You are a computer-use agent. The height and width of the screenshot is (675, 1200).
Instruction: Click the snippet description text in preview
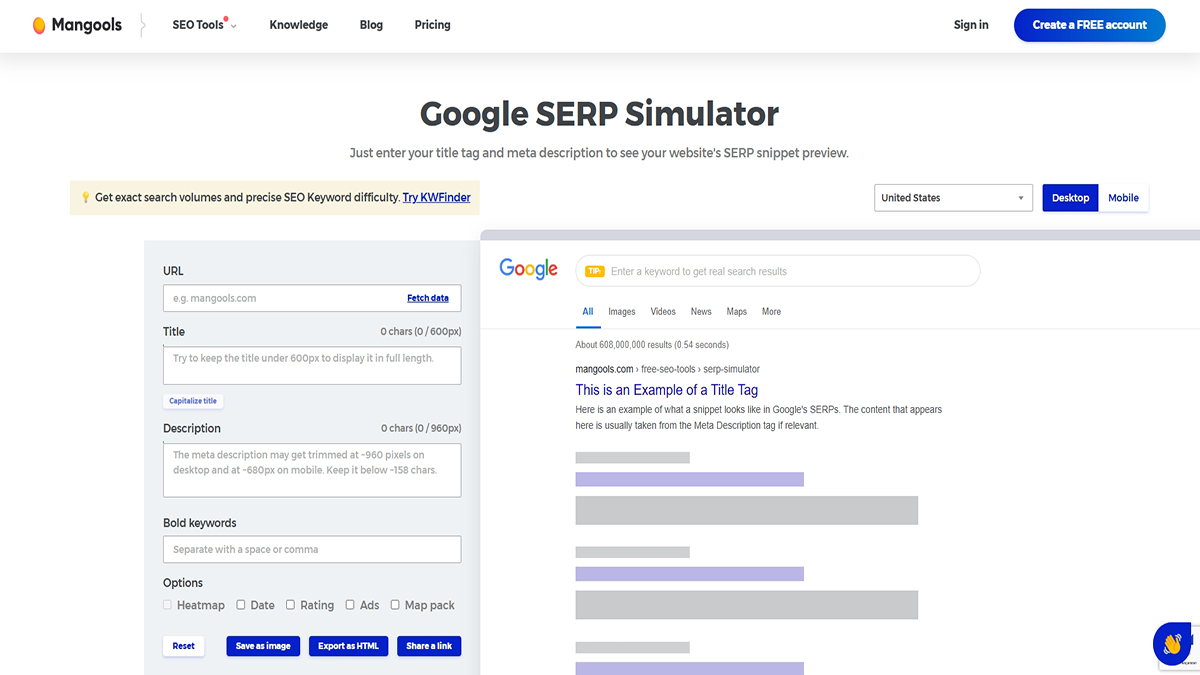click(x=759, y=417)
